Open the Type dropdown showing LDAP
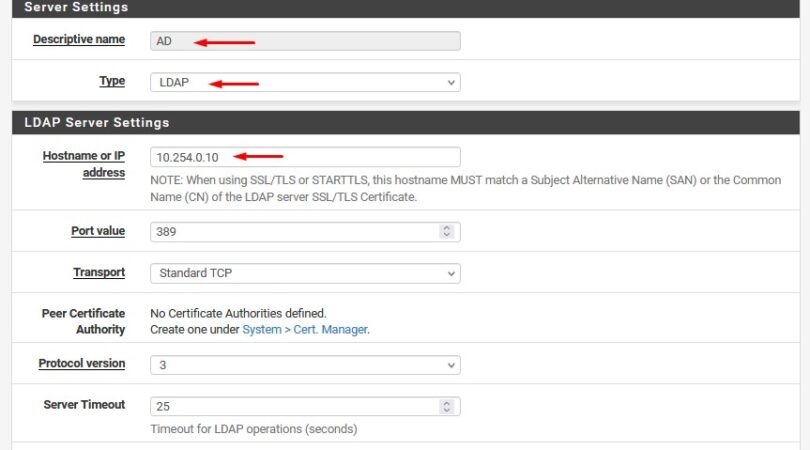The image size is (810, 450). click(305, 82)
